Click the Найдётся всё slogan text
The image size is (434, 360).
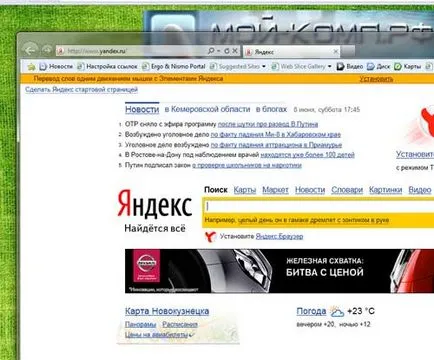155,229
